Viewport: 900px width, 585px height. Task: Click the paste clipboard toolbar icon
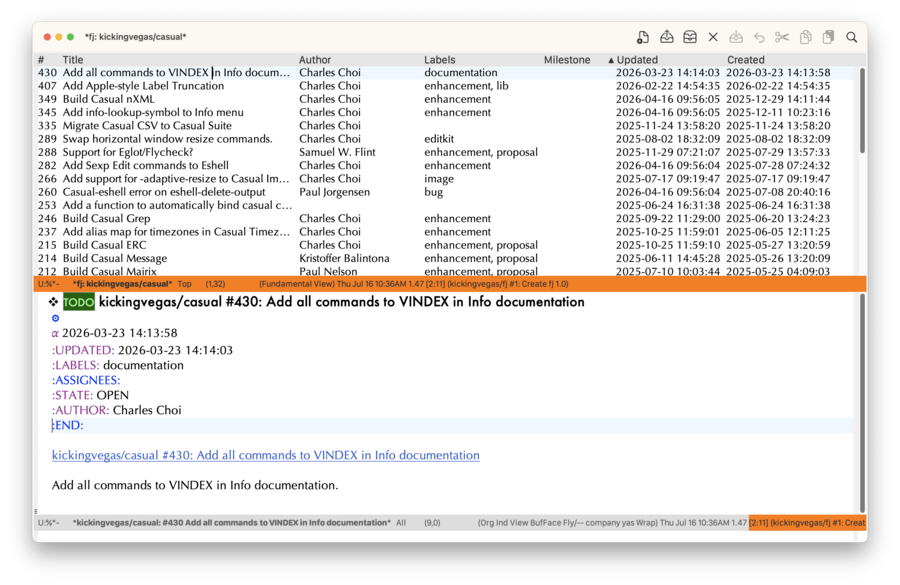click(828, 37)
